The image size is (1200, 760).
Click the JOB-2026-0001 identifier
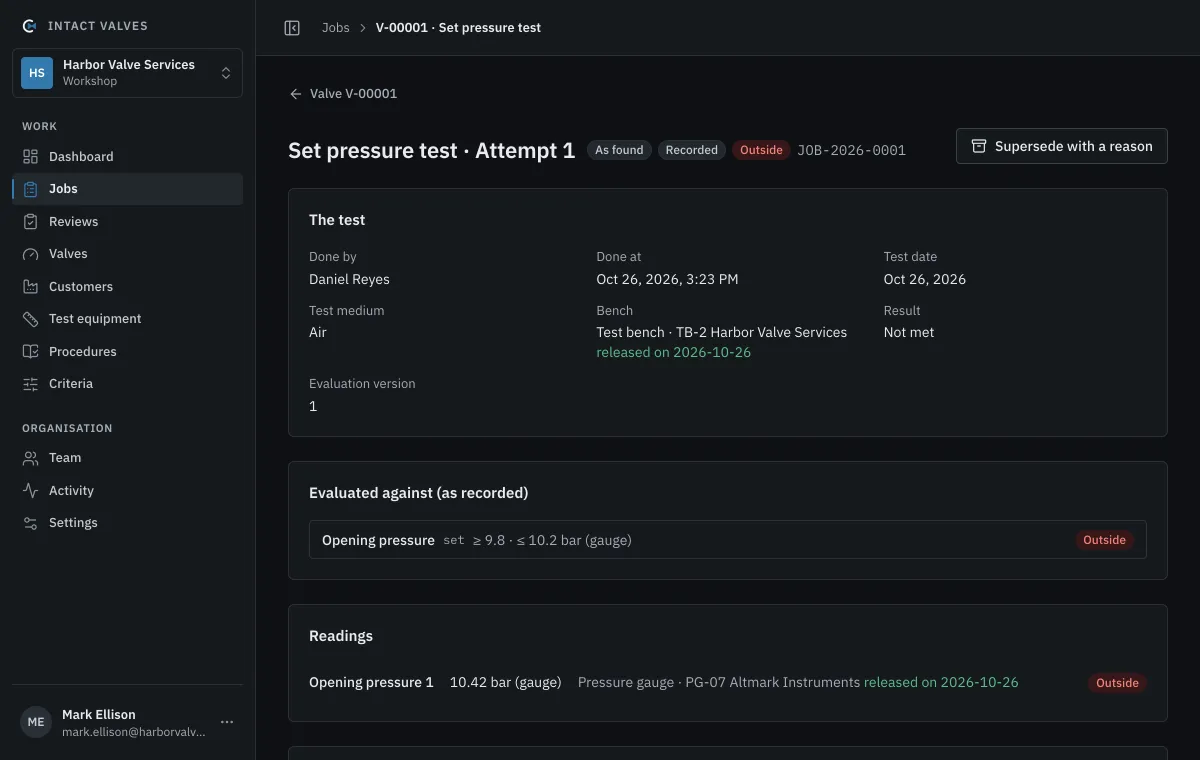tap(851, 150)
